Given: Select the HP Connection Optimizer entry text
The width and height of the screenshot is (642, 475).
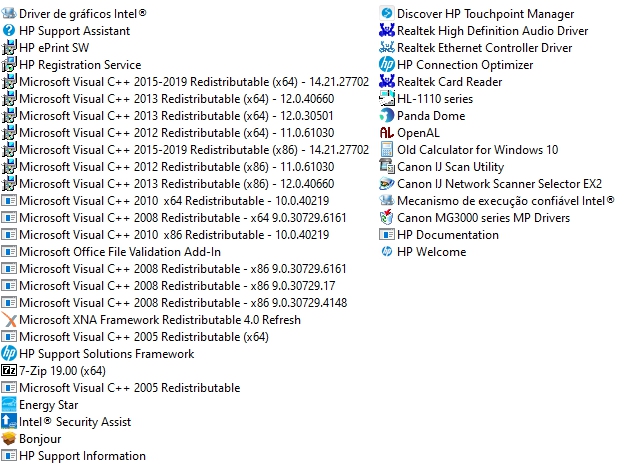Looking at the screenshot, I should [465, 65].
